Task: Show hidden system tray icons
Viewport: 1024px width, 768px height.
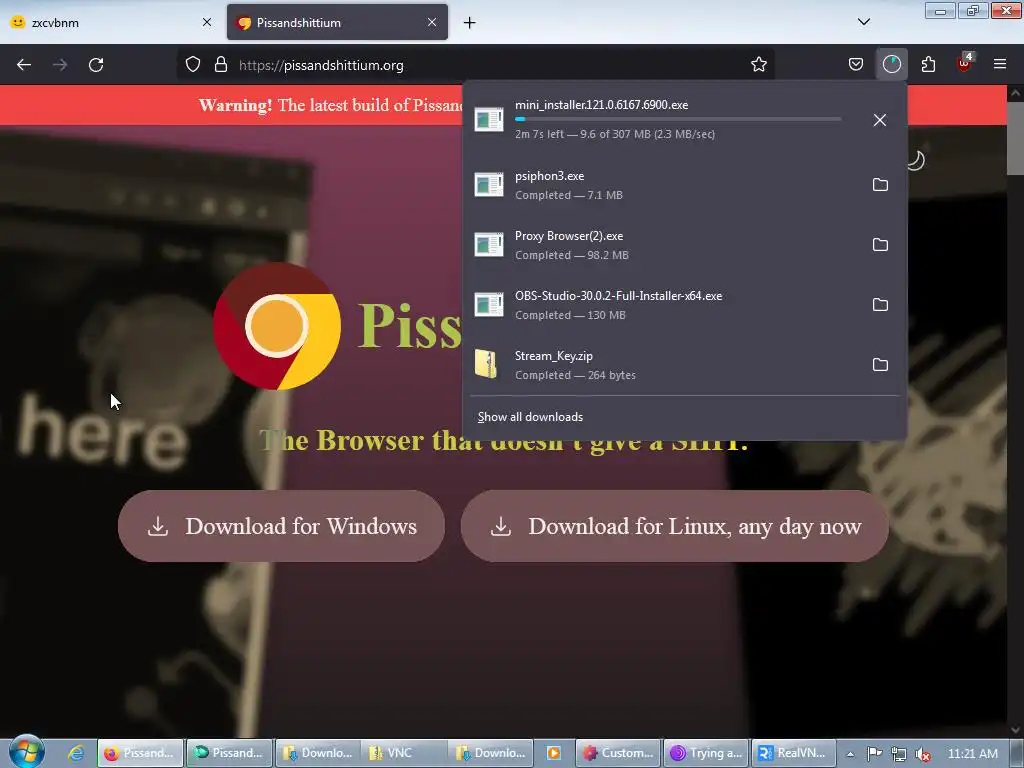Action: (x=850, y=754)
